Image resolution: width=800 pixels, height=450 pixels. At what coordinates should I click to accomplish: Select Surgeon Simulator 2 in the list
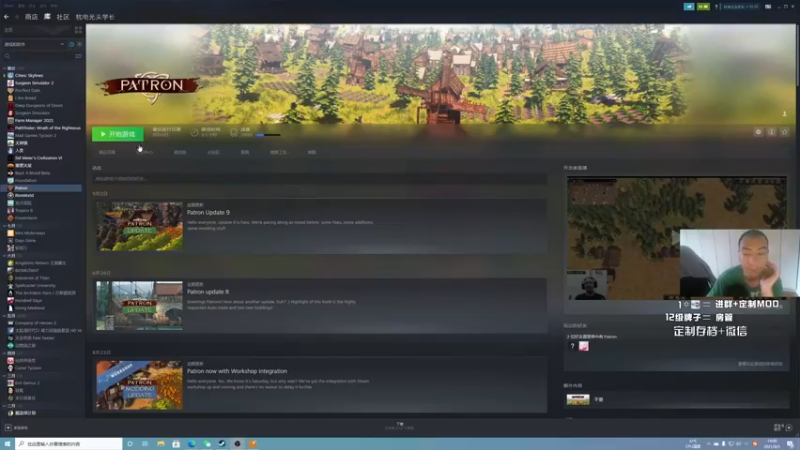coord(34,83)
